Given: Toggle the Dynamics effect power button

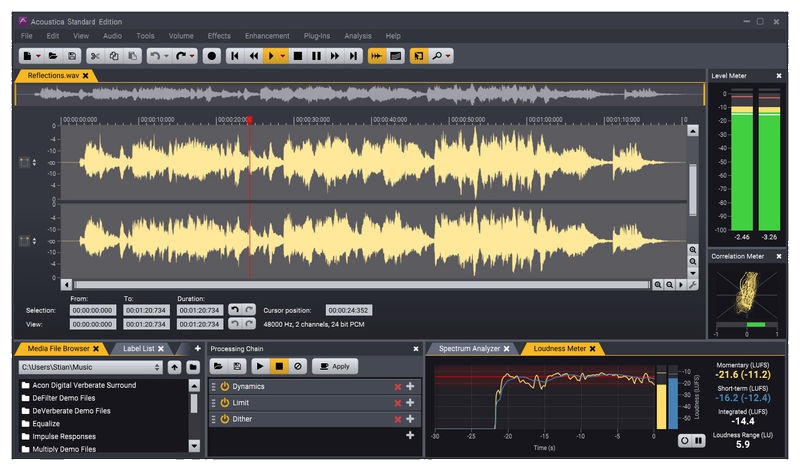Looking at the screenshot, I should (225, 386).
